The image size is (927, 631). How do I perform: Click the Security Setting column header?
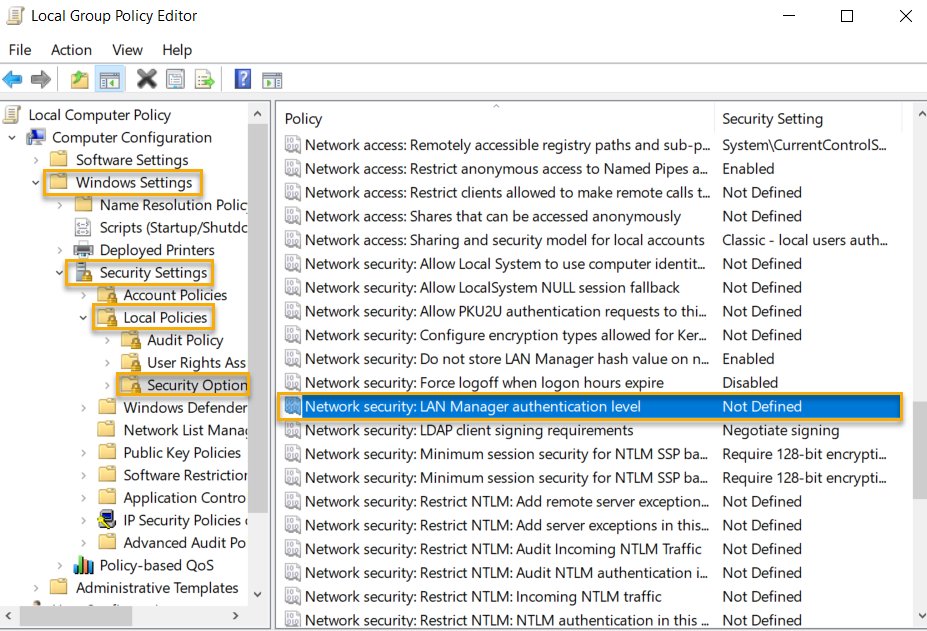pos(773,118)
